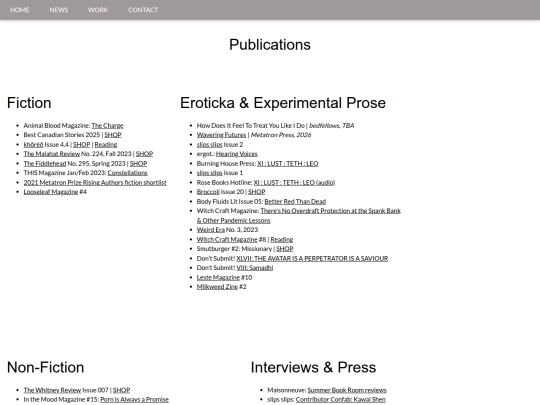
Task: Click the Eroticka & Experimental Prose heading
Action: 283,103
